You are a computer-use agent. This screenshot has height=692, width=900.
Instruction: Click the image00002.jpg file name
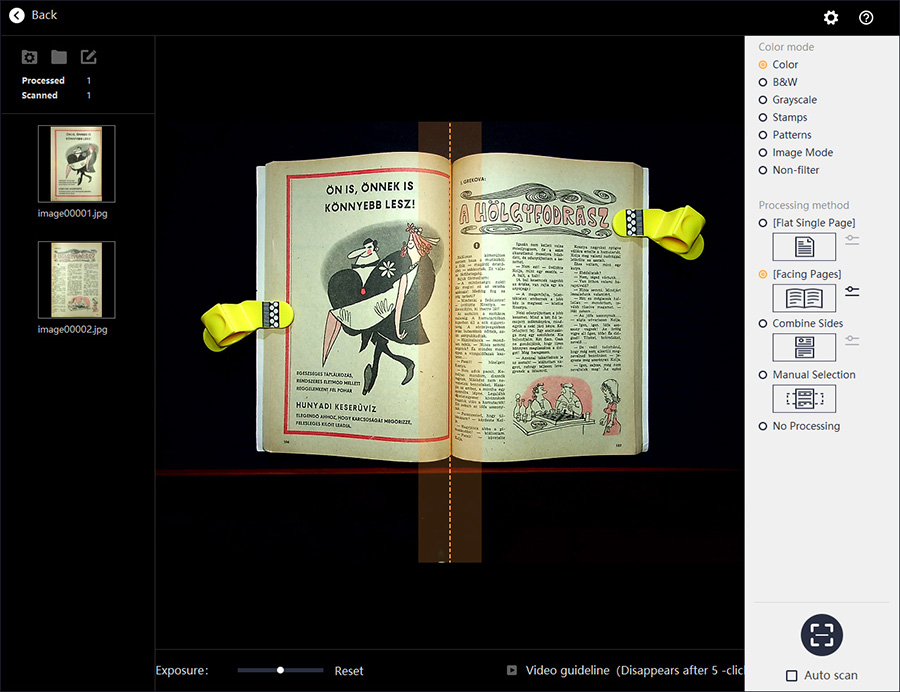72,329
